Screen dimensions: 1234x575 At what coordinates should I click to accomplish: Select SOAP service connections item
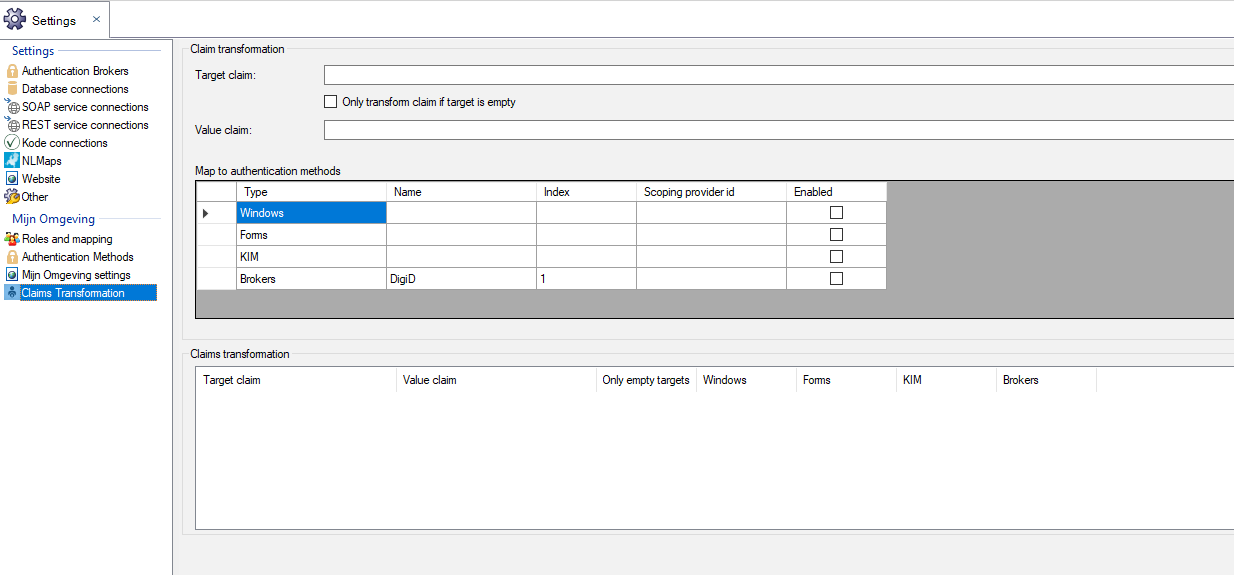click(85, 107)
